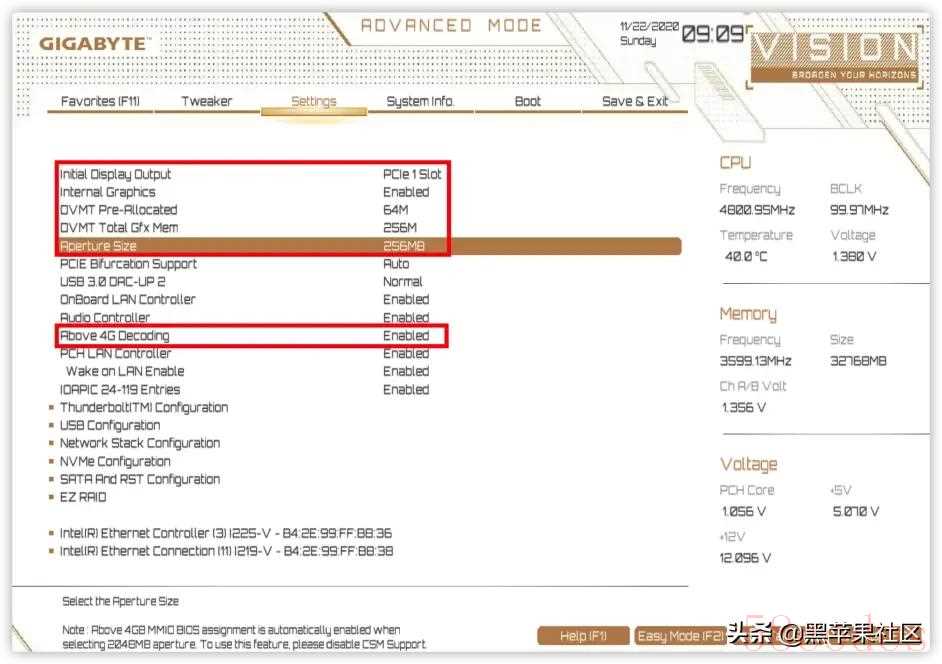Click the Help (F1) button
Screen dimensions: 942x664
(583, 636)
